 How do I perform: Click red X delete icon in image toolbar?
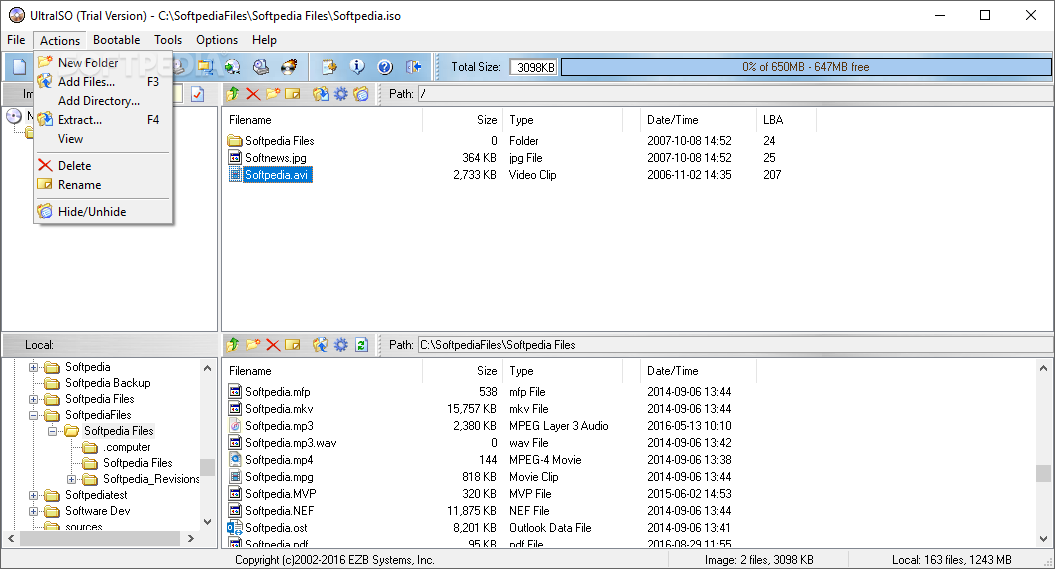click(x=253, y=94)
